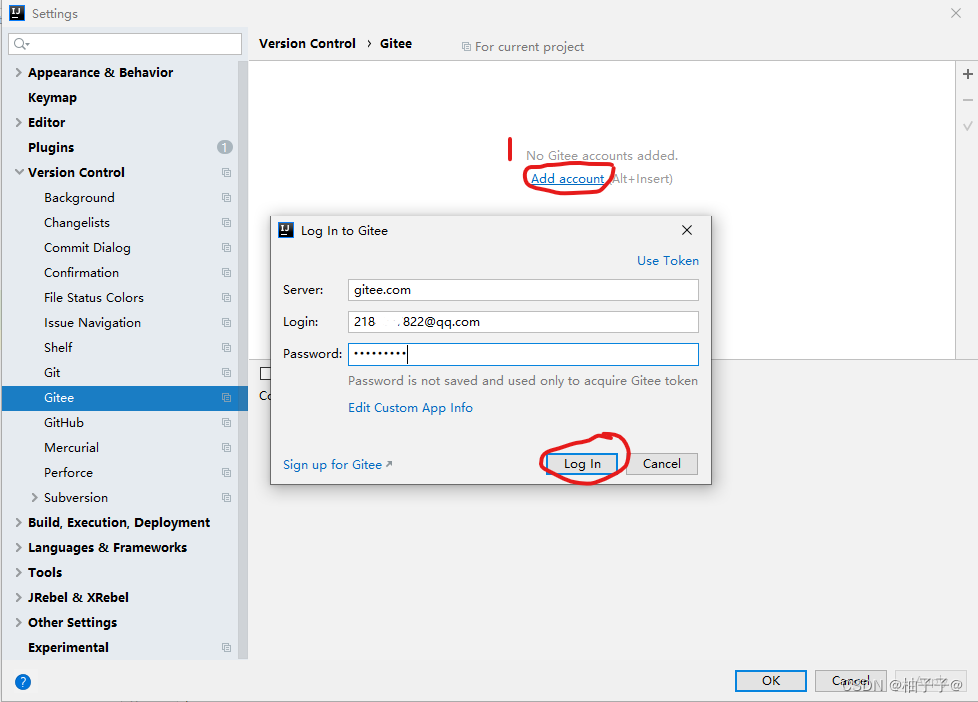
Task: Click the Password input field
Action: [523, 354]
